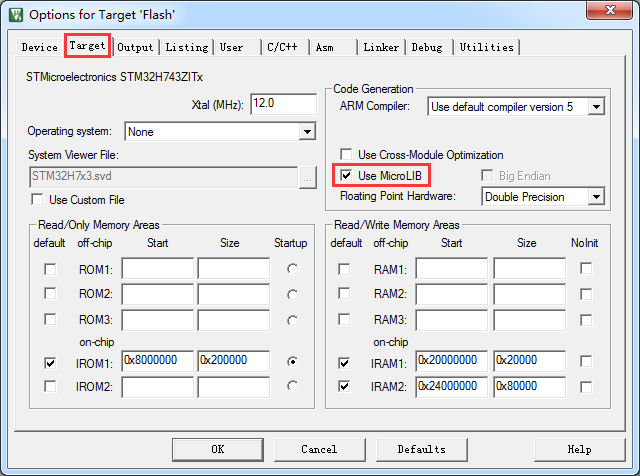640x476 pixels.
Task: Enable NoInit for RAM1
Action: point(586,268)
